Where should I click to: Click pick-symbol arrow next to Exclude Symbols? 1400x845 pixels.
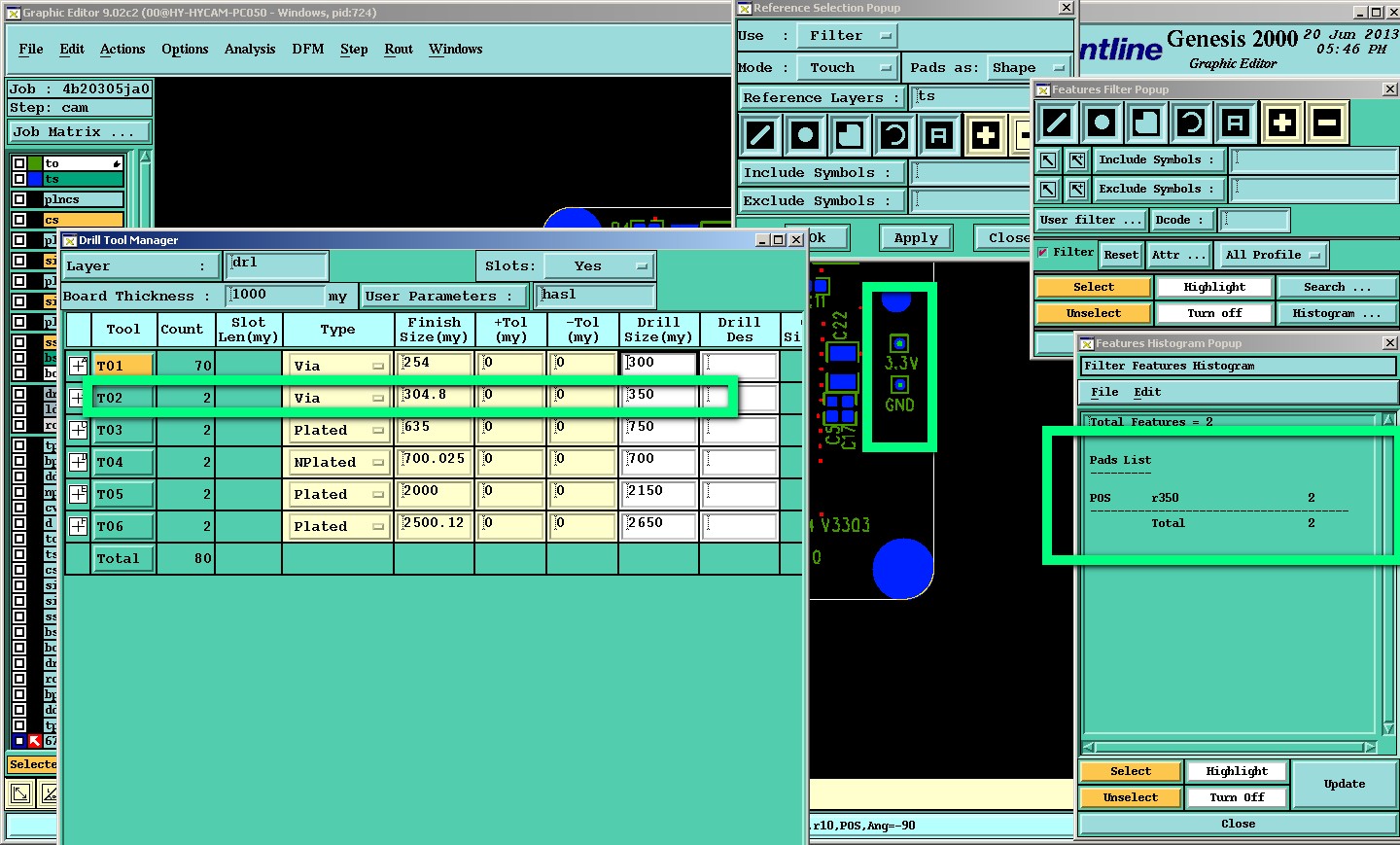pos(1048,190)
